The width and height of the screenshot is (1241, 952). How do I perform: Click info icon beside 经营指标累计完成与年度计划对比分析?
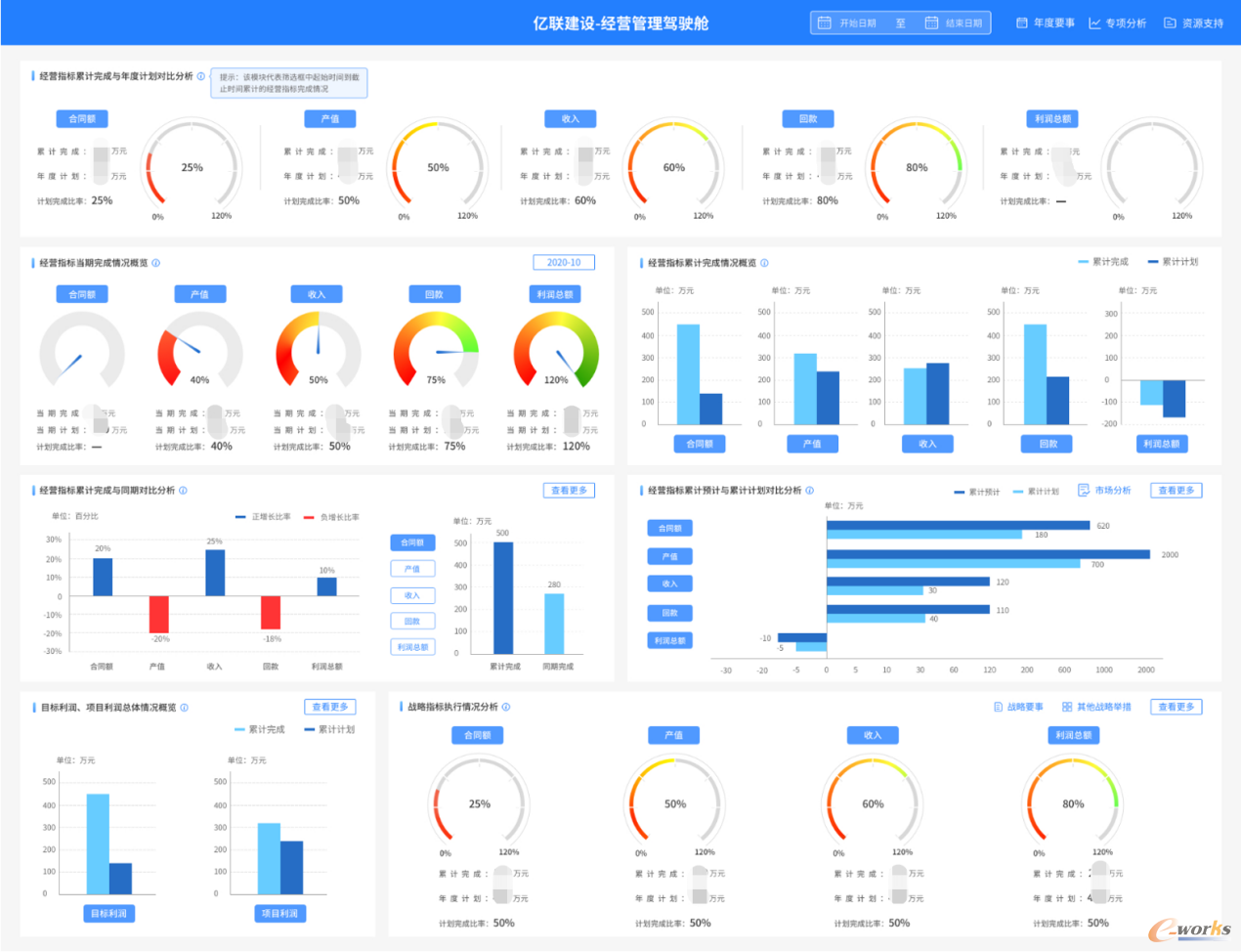tap(201, 76)
